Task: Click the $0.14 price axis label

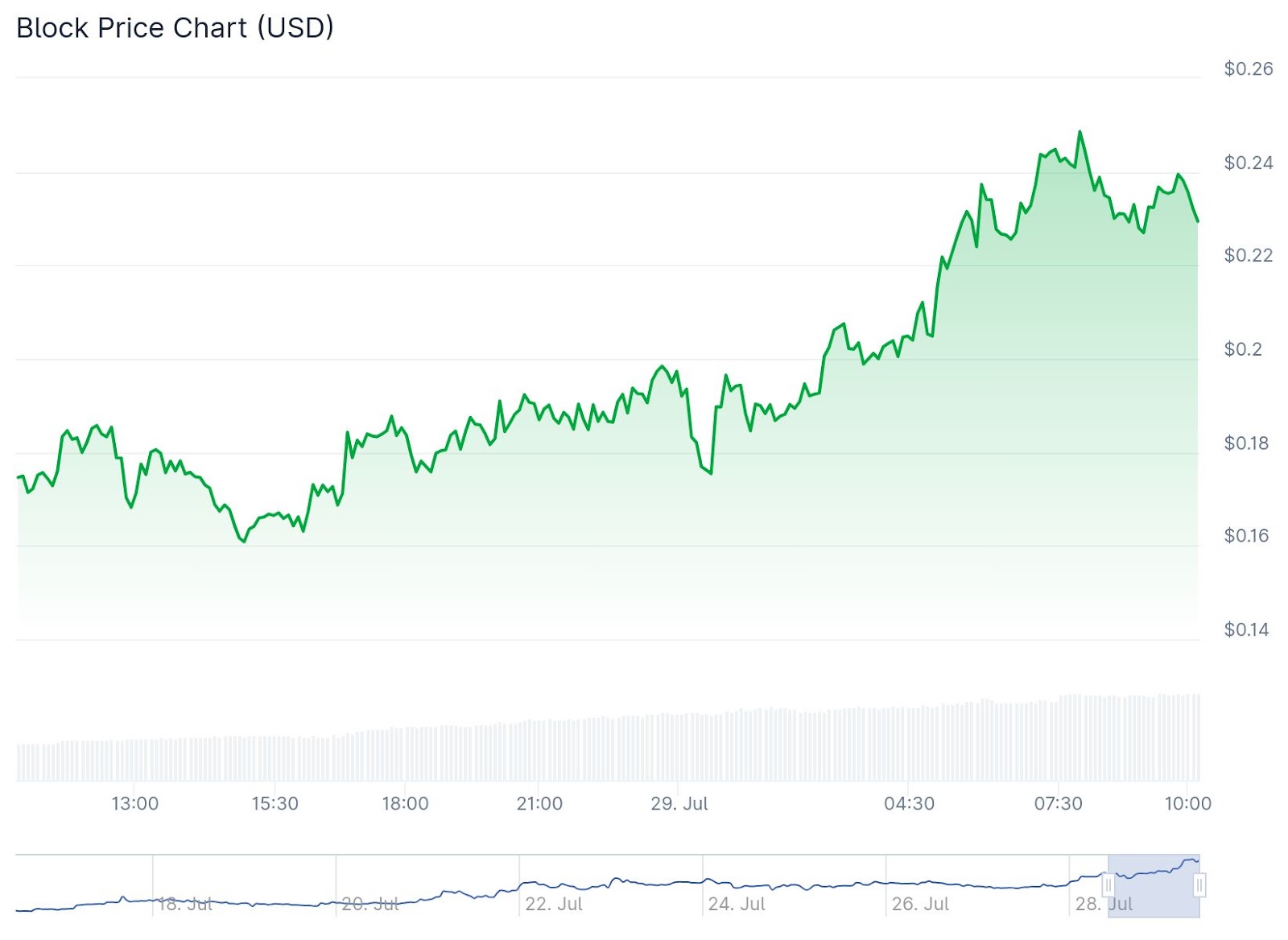Action: [x=1246, y=630]
